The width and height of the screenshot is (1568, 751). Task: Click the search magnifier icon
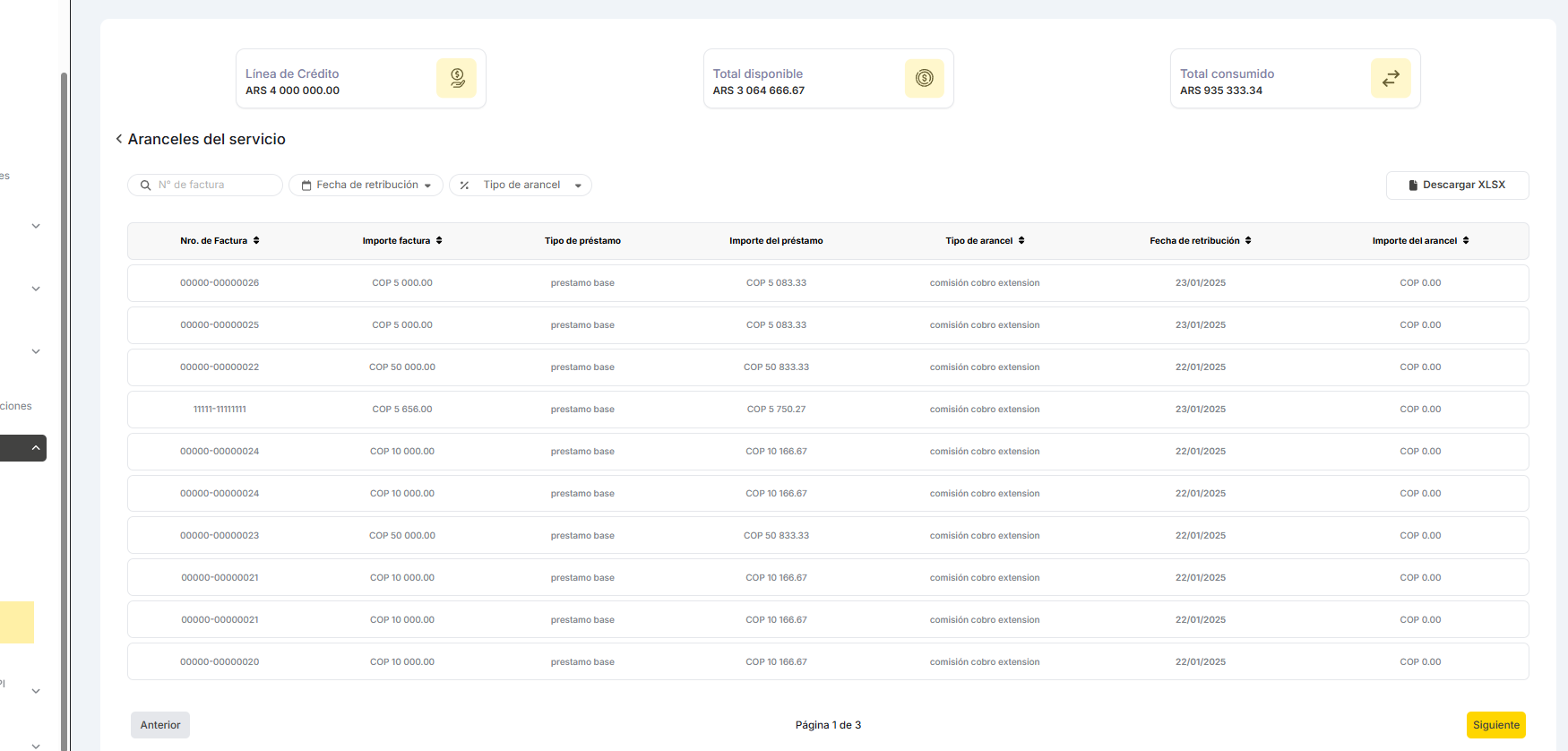coord(145,186)
